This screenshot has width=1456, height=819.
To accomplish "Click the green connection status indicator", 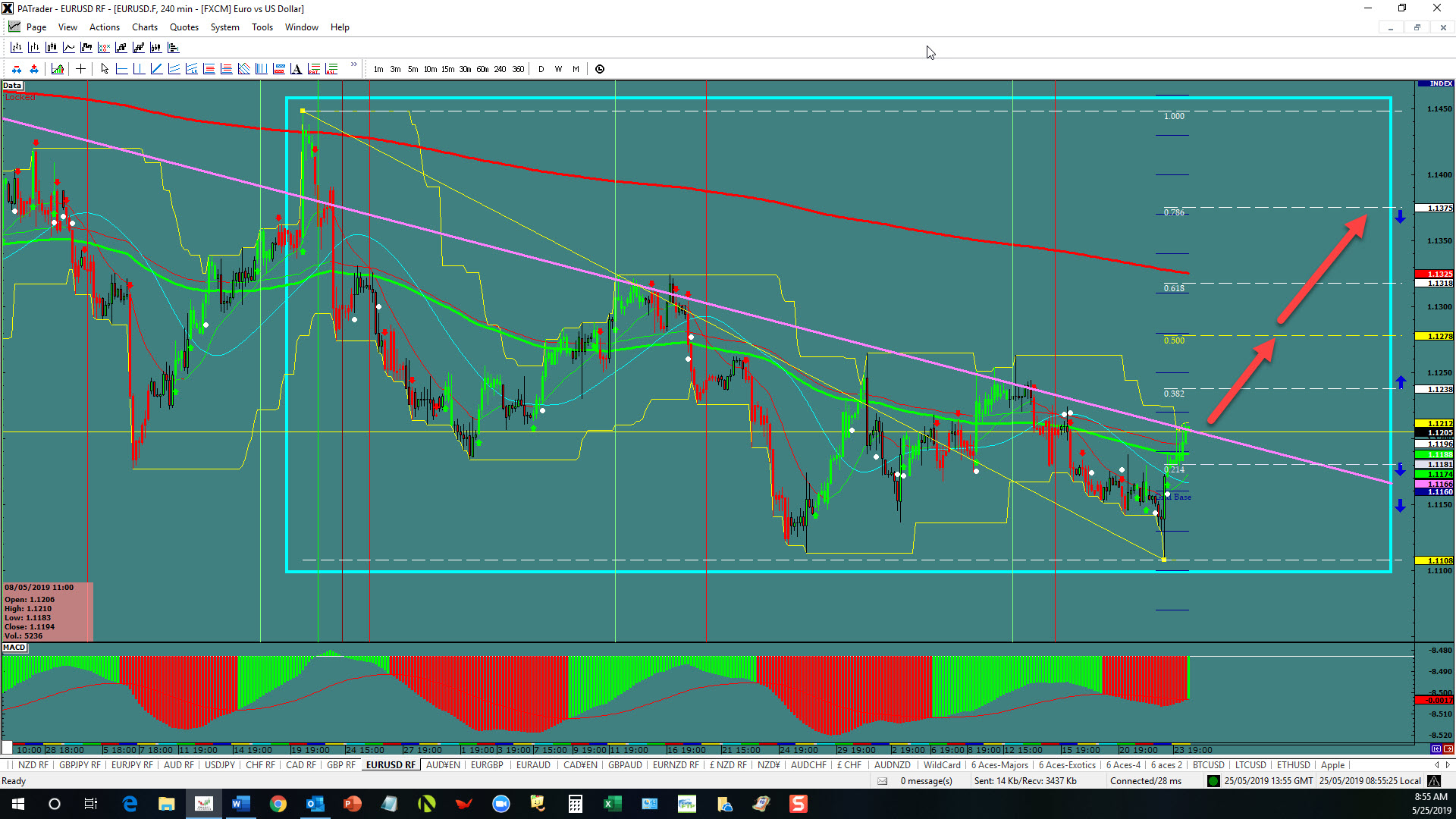I will pyautogui.click(x=1213, y=781).
